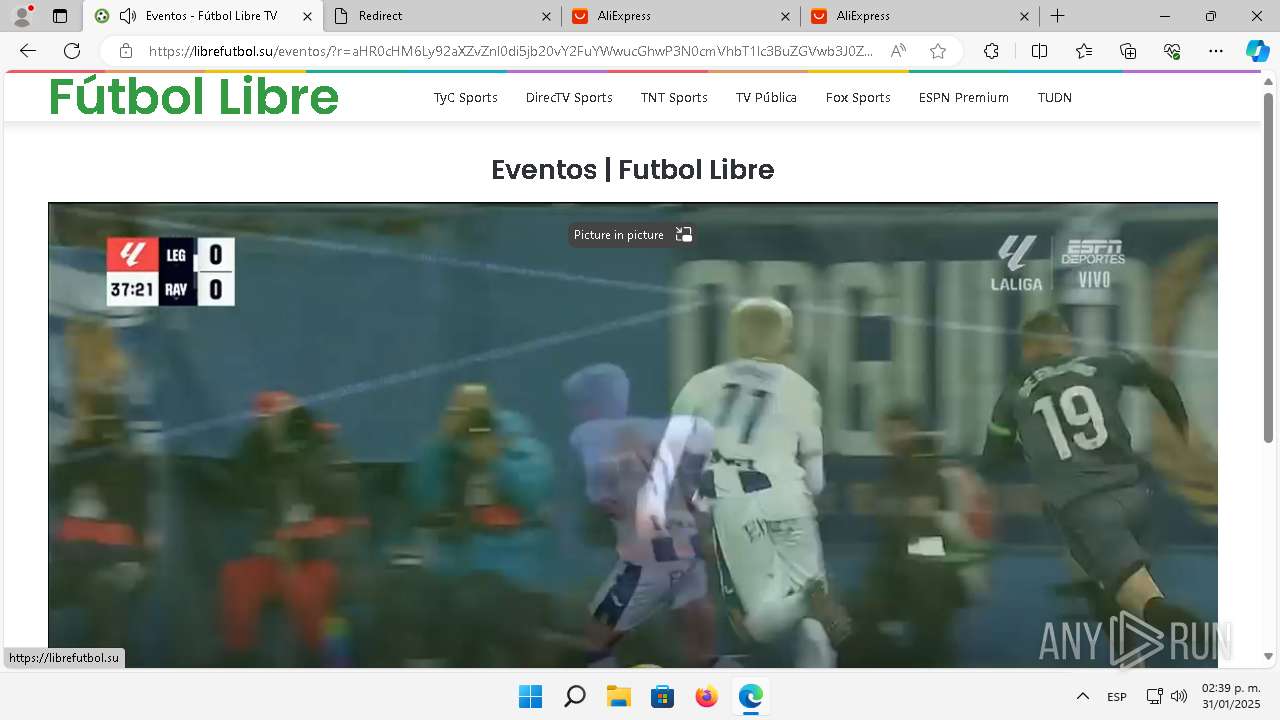Close the second AliExpress tab
1280x720 pixels.
pos(1025,16)
